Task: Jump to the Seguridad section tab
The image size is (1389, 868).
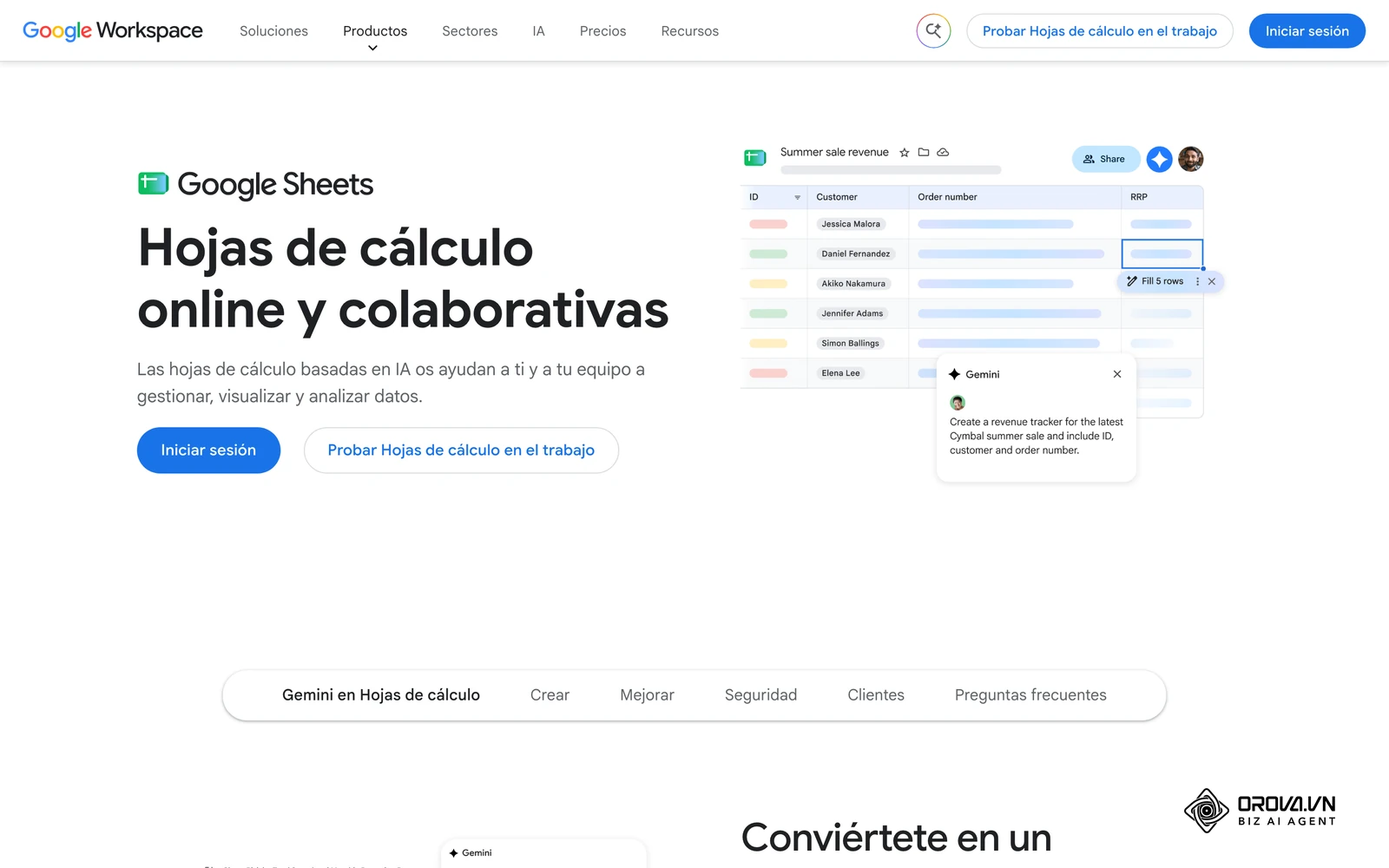Action: tap(760, 695)
